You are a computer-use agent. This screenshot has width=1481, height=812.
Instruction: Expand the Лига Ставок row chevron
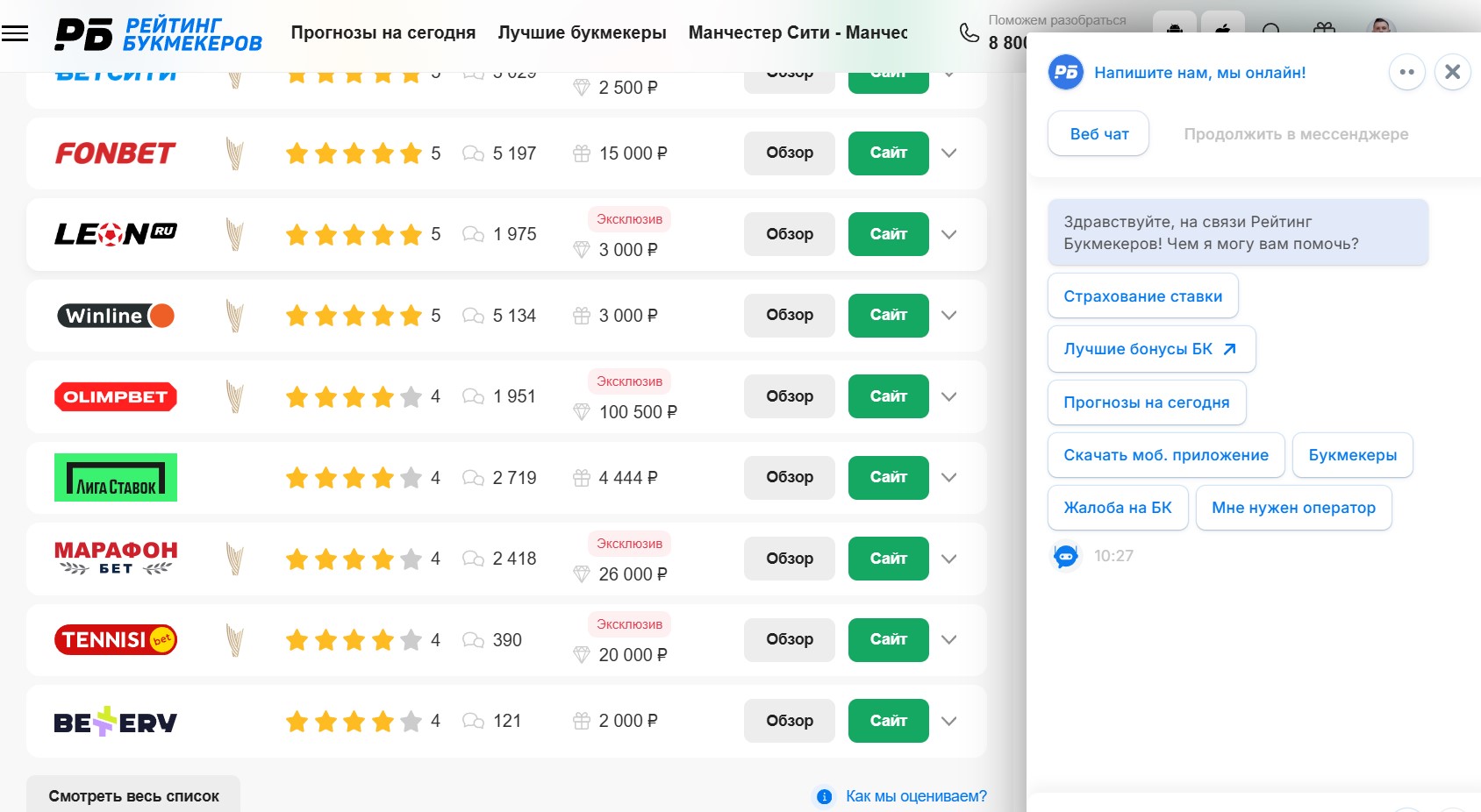(x=948, y=478)
